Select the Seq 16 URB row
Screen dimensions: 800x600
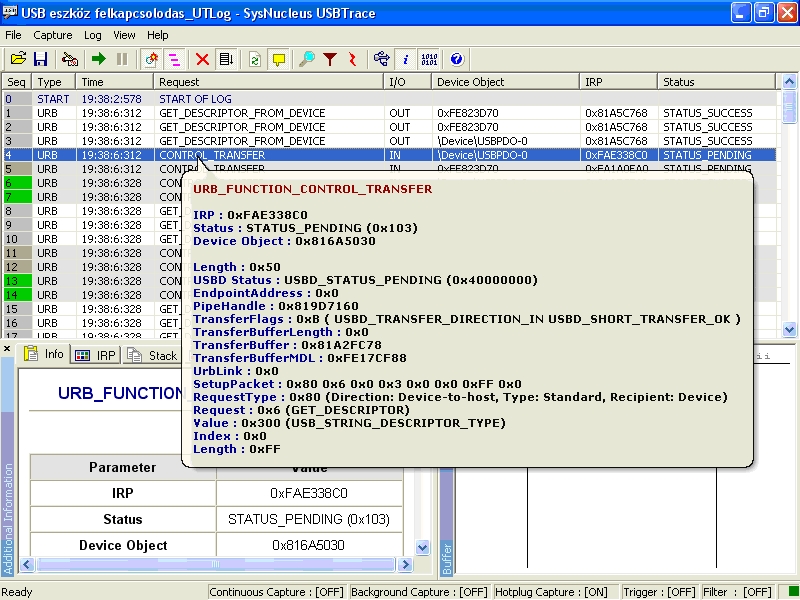93,323
